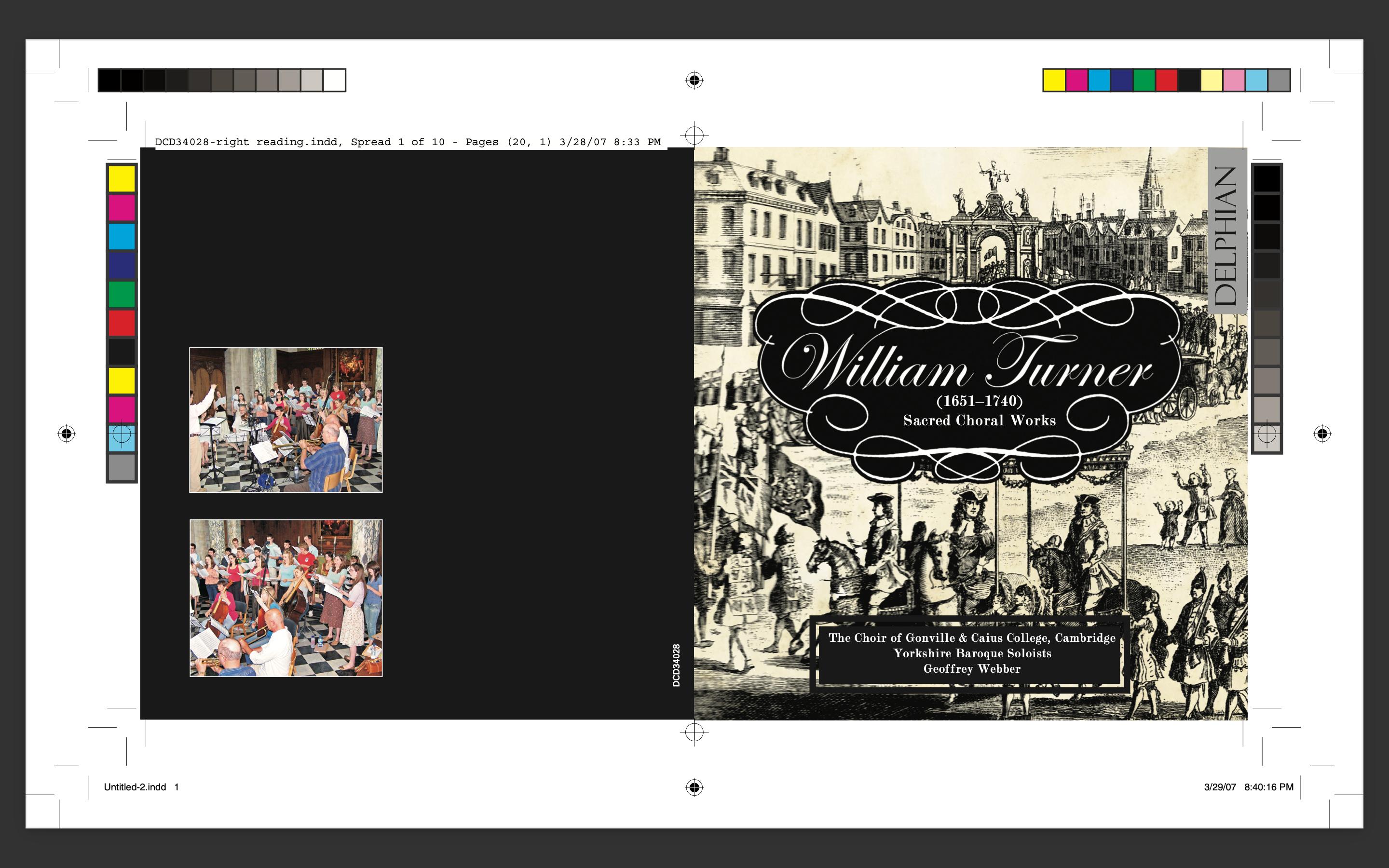Click hollow crosshair mark above the cover spine
The width and height of the screenshot is (1389, 868).
pyautogui.click(x=694, y=136)
